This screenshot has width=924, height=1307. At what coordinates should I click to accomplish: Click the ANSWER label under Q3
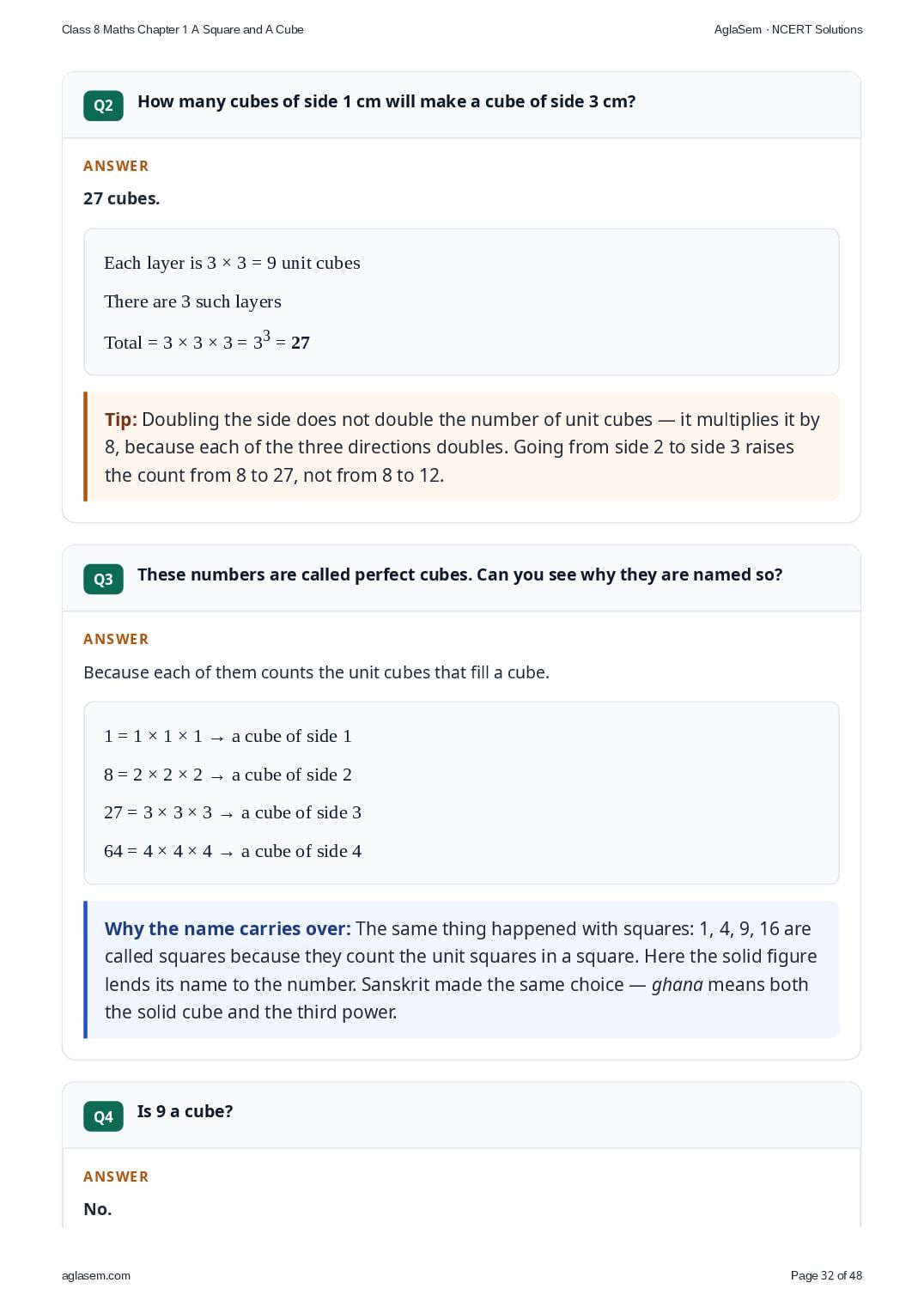point(116,639)
